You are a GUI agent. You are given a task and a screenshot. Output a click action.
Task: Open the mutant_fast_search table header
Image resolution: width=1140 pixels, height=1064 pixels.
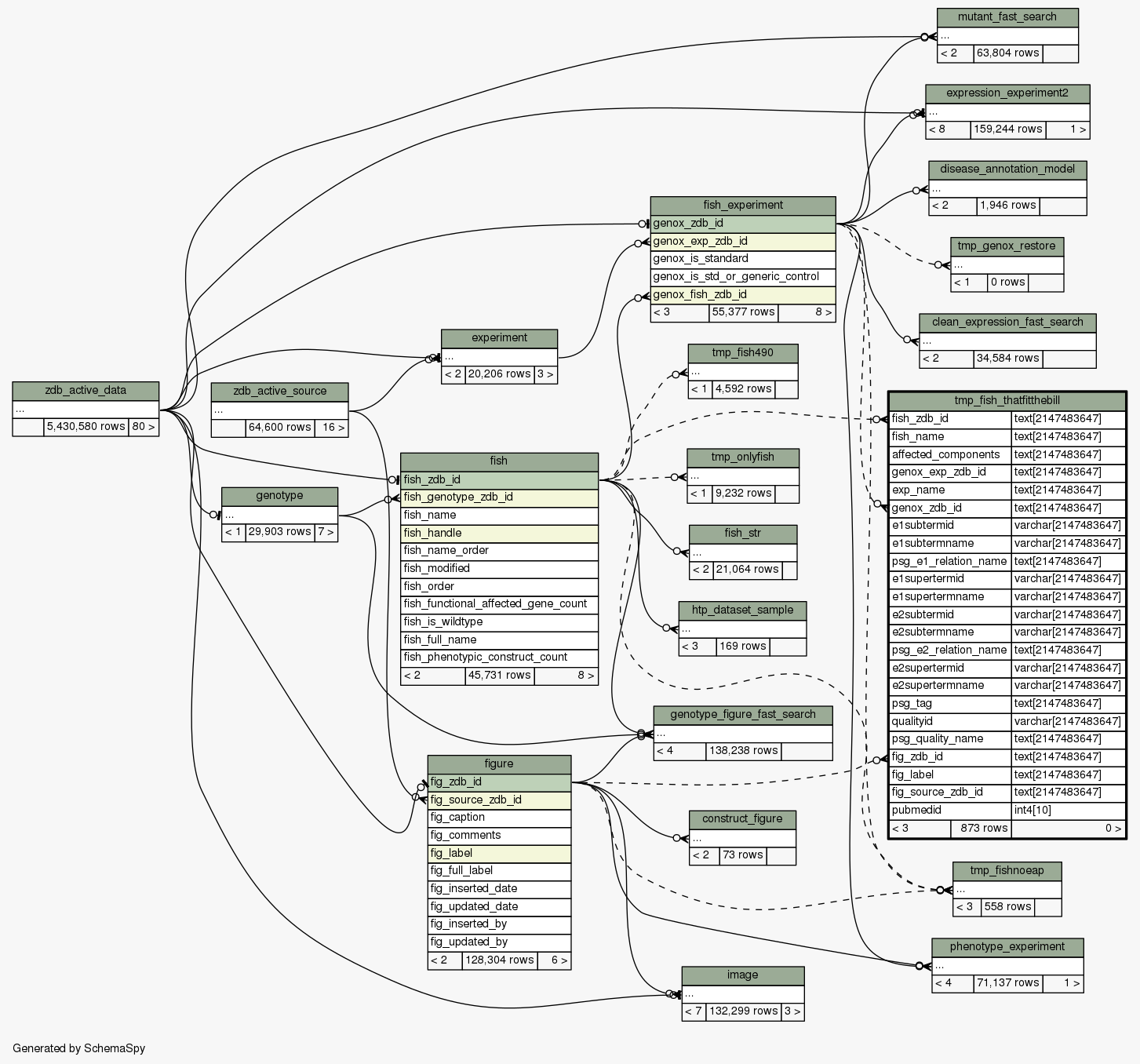(x=1007, y=17)
